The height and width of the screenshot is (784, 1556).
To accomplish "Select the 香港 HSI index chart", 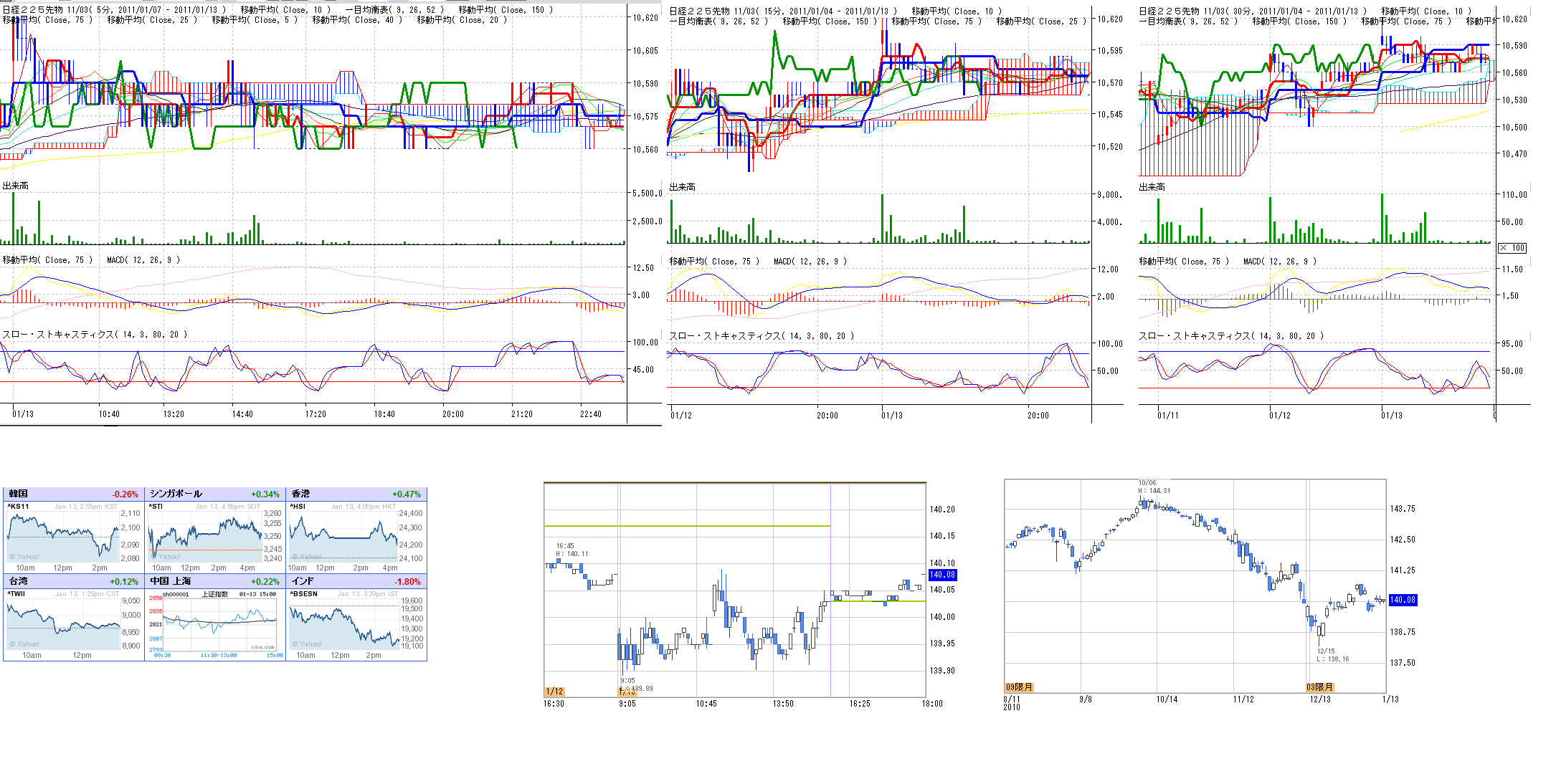I will point(343,537).
